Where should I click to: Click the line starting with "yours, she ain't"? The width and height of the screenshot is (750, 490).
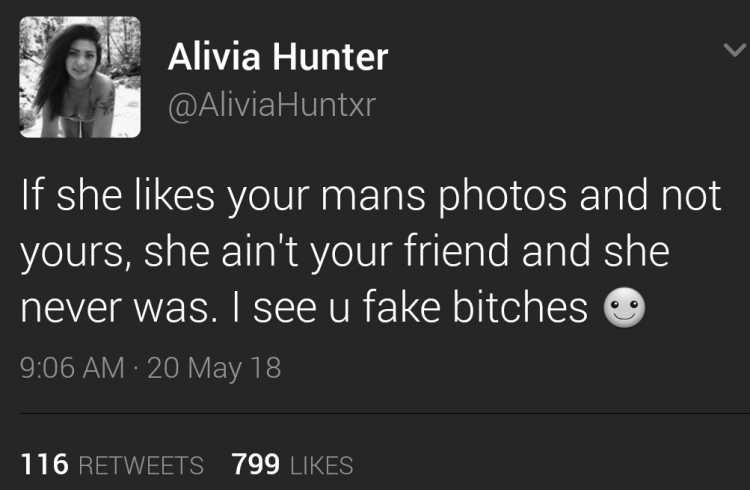coord(345,252)
